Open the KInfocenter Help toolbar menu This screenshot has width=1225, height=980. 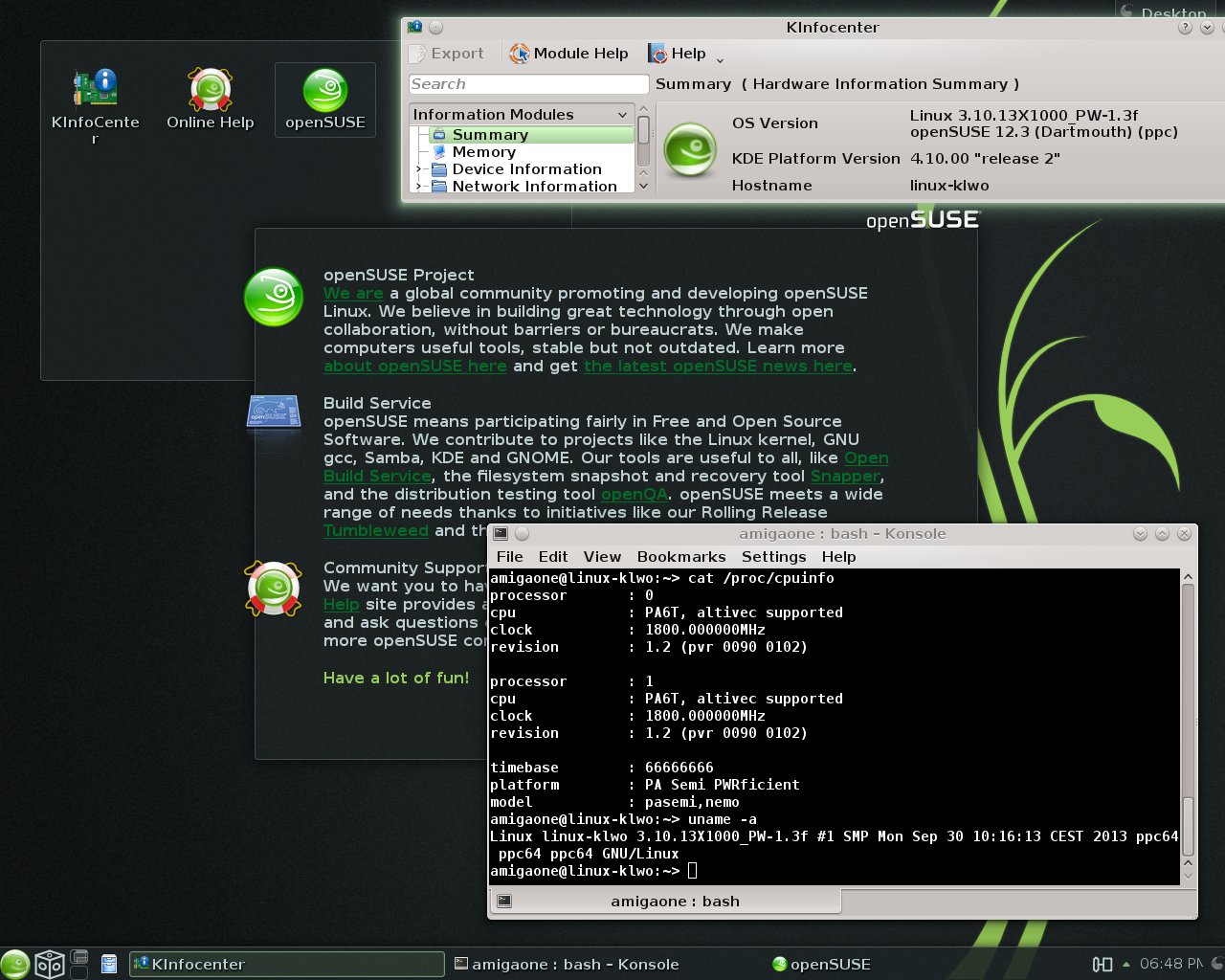678,54
